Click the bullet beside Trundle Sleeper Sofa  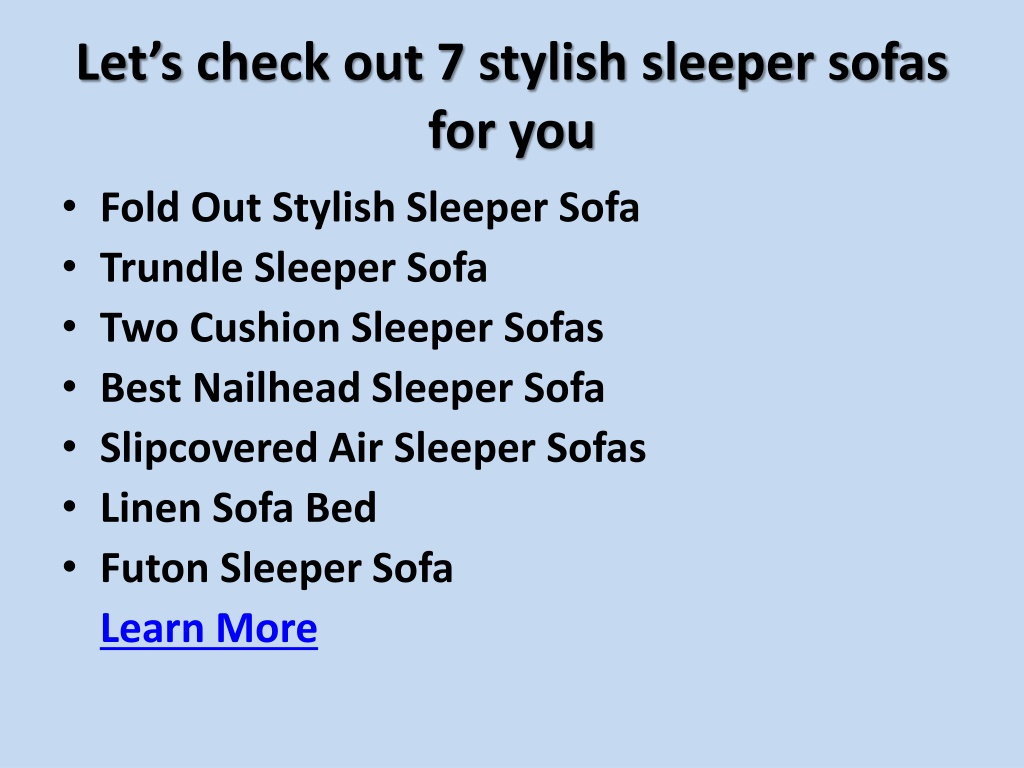click(70, 267)
